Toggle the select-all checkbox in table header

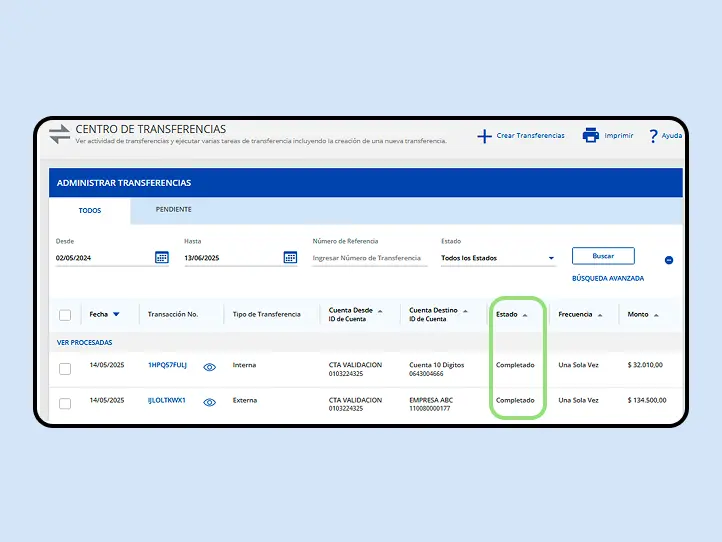65,315
